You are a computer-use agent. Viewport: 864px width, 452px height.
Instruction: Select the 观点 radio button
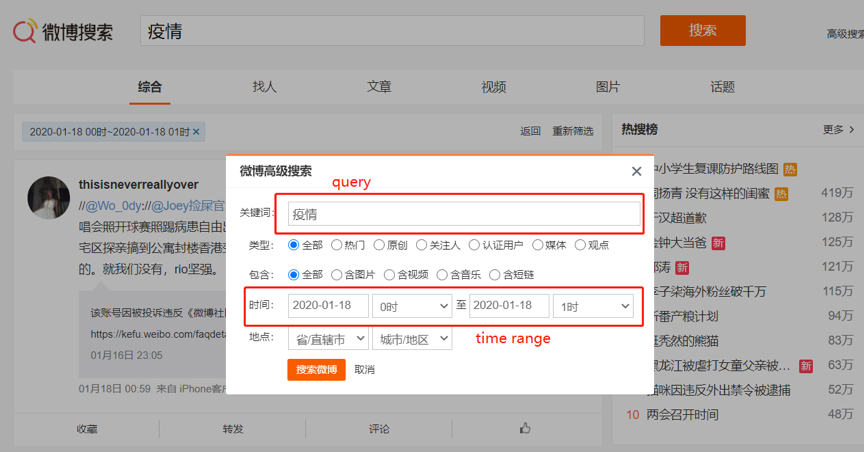pos(580,245)
